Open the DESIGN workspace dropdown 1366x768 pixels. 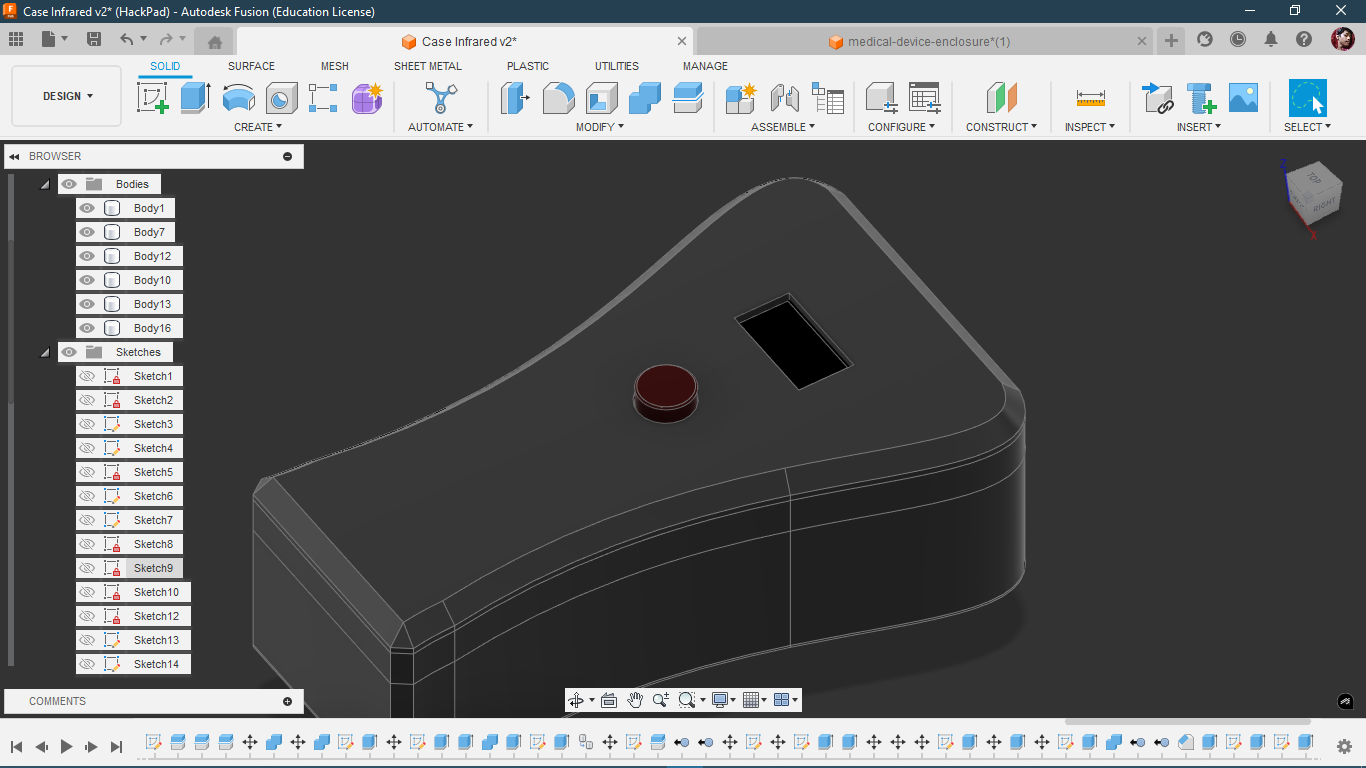[x=67, y=96]
